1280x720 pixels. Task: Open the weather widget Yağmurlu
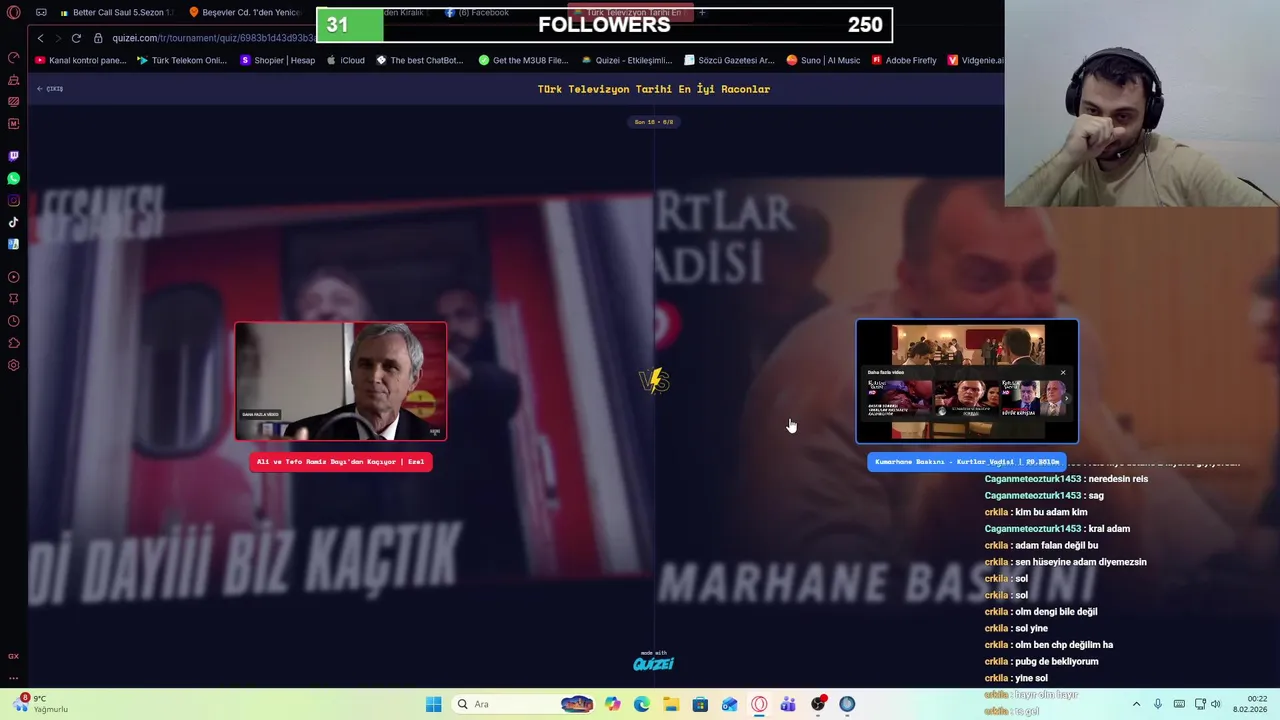pyautogui.click(x=41, y=704)
